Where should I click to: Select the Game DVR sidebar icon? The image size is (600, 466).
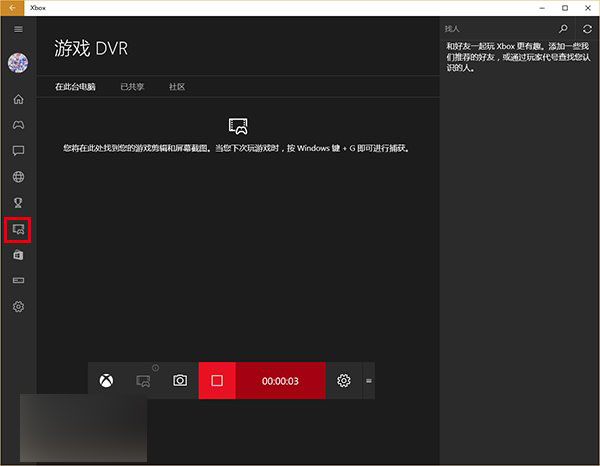point(18,230)
